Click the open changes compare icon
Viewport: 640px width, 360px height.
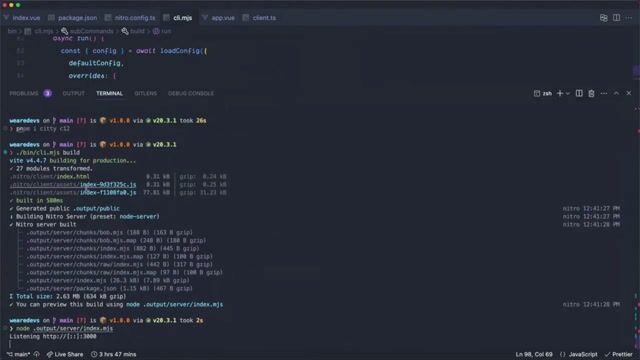point(603,18)
